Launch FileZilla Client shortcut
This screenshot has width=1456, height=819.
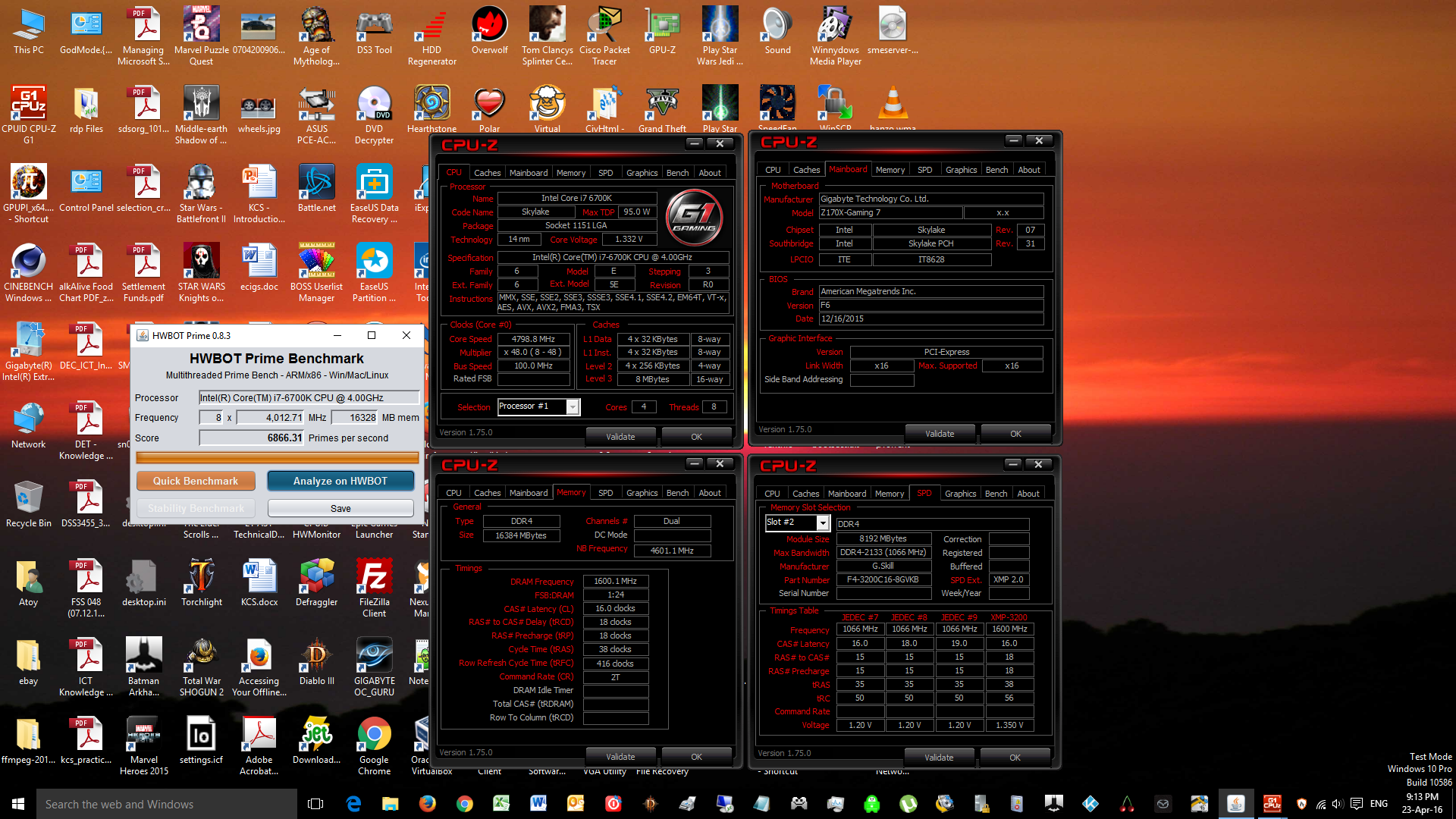374,588
